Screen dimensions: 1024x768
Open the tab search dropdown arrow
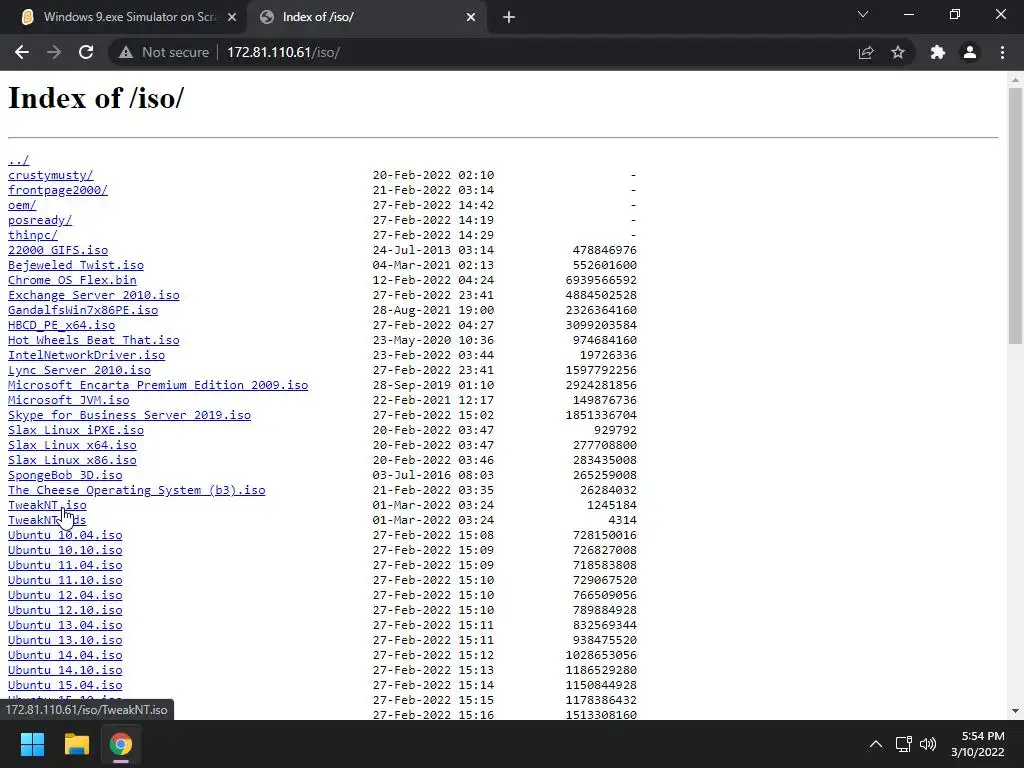click(863, 14)
